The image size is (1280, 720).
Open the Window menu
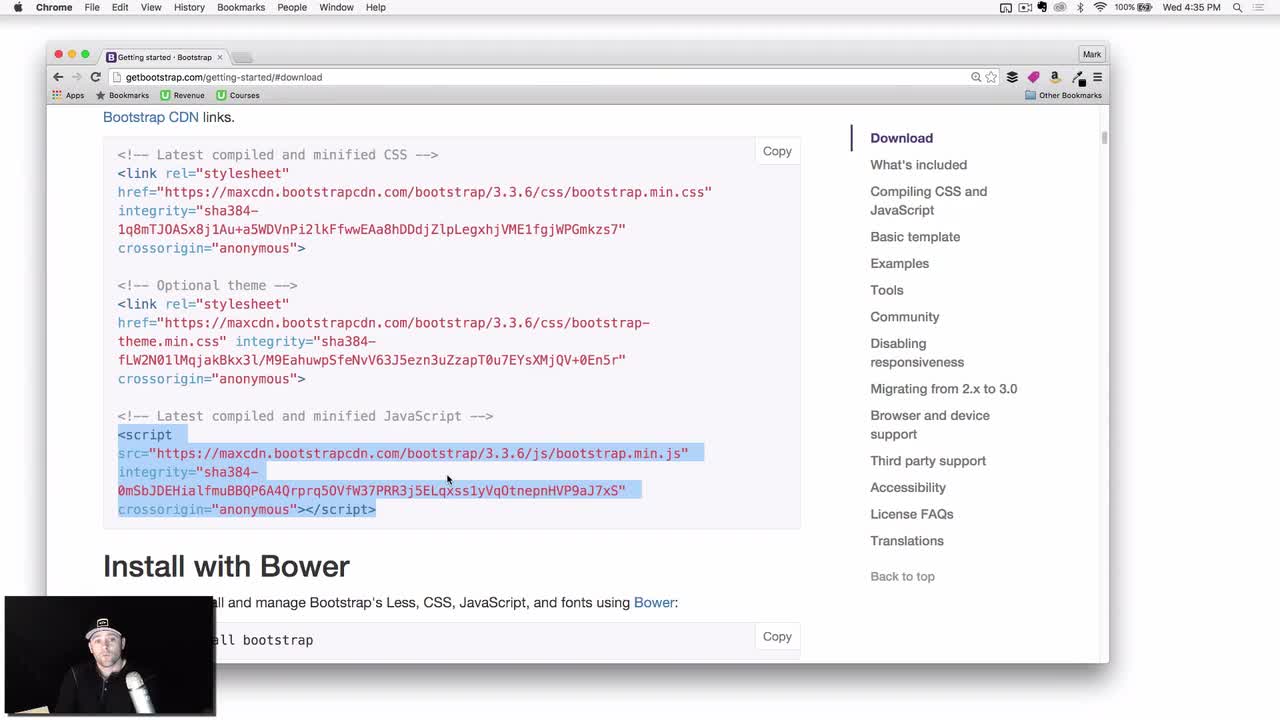[x=337, y=7]
